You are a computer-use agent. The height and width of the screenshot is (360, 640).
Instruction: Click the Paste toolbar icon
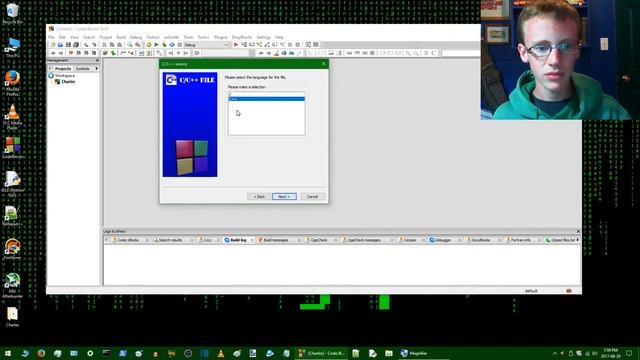tap(120, 44)
